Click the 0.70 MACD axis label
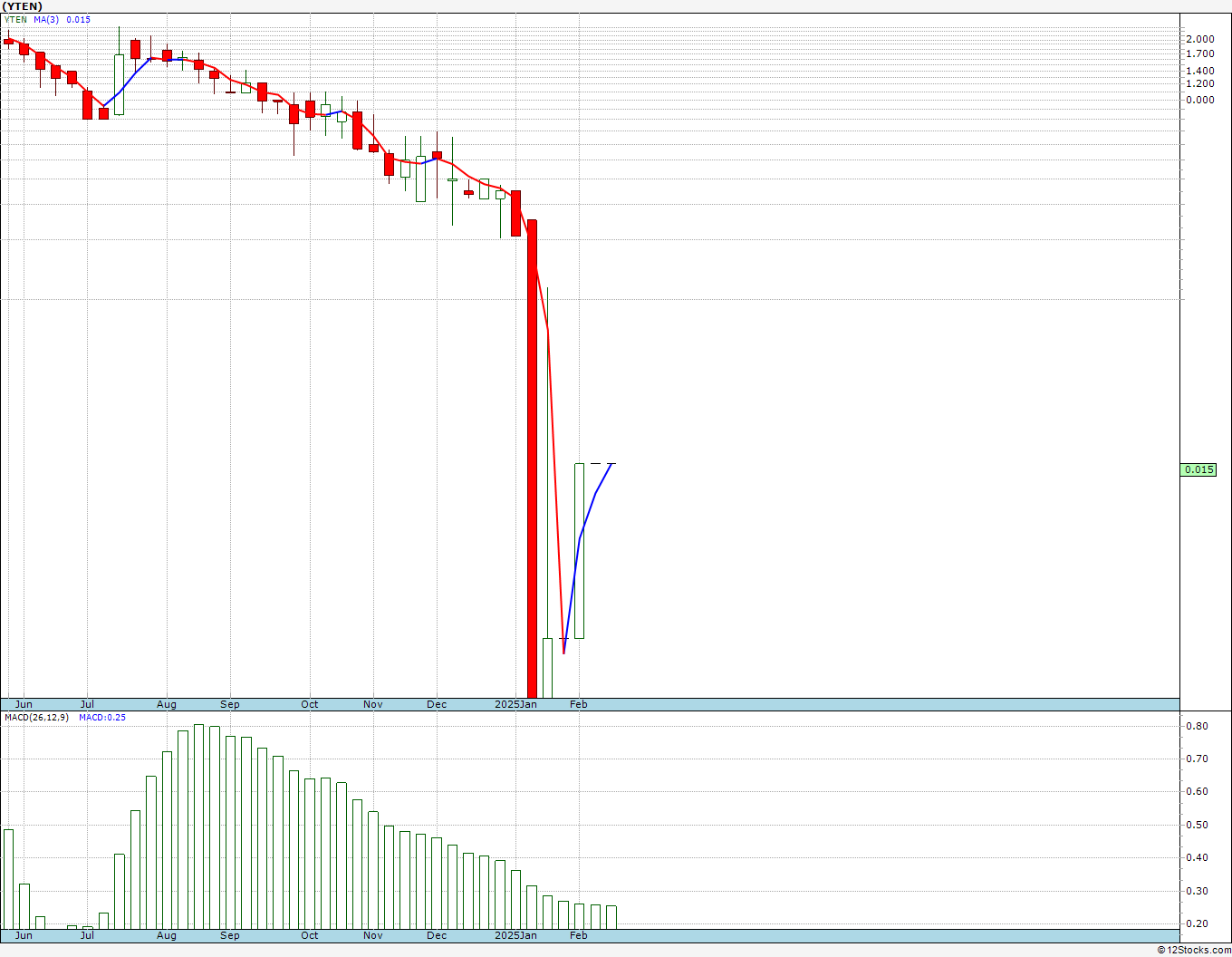This screenshot has width=1232, height=957. (x=1197, y=759)
